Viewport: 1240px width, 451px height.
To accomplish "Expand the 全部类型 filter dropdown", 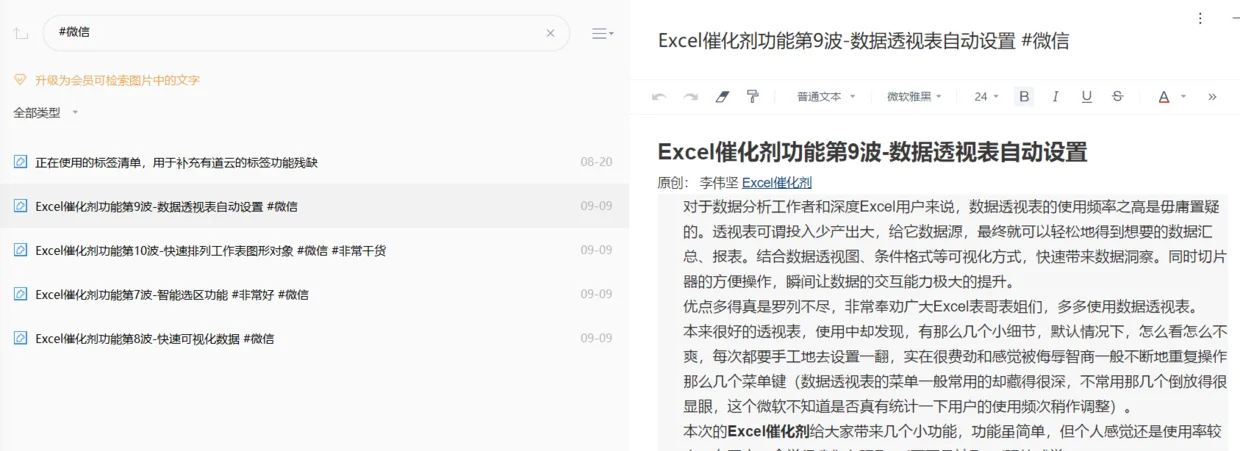I will (x=46, y=113).
